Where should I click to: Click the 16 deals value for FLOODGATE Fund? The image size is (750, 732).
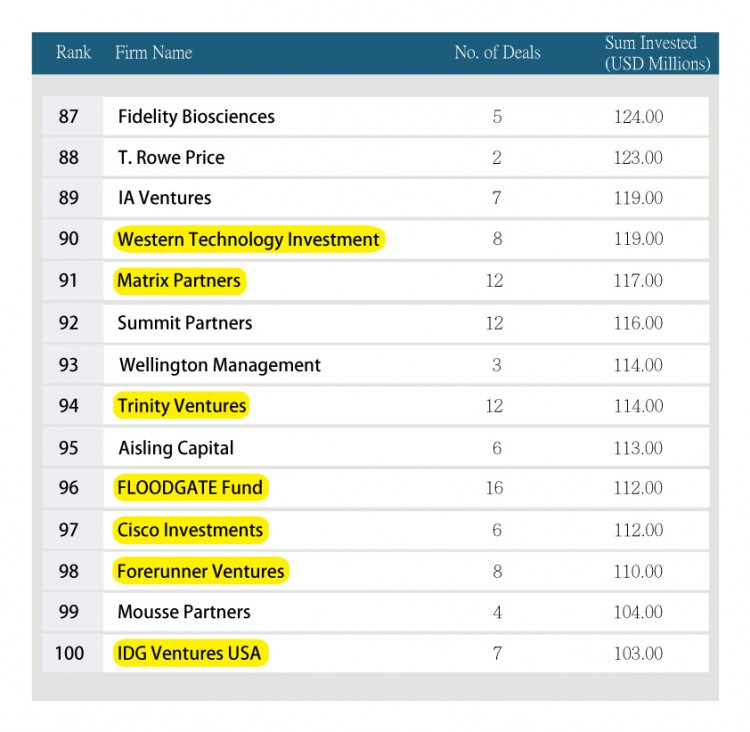tap(496, 488)
